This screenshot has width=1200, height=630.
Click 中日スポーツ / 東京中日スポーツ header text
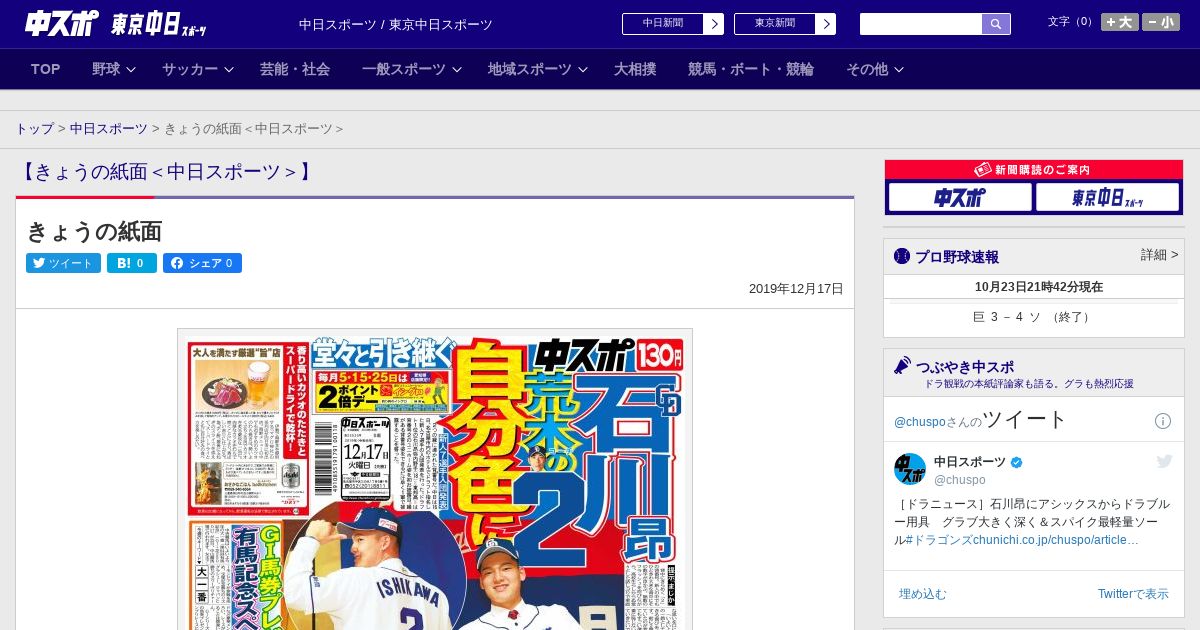click(x=396, y=24)
